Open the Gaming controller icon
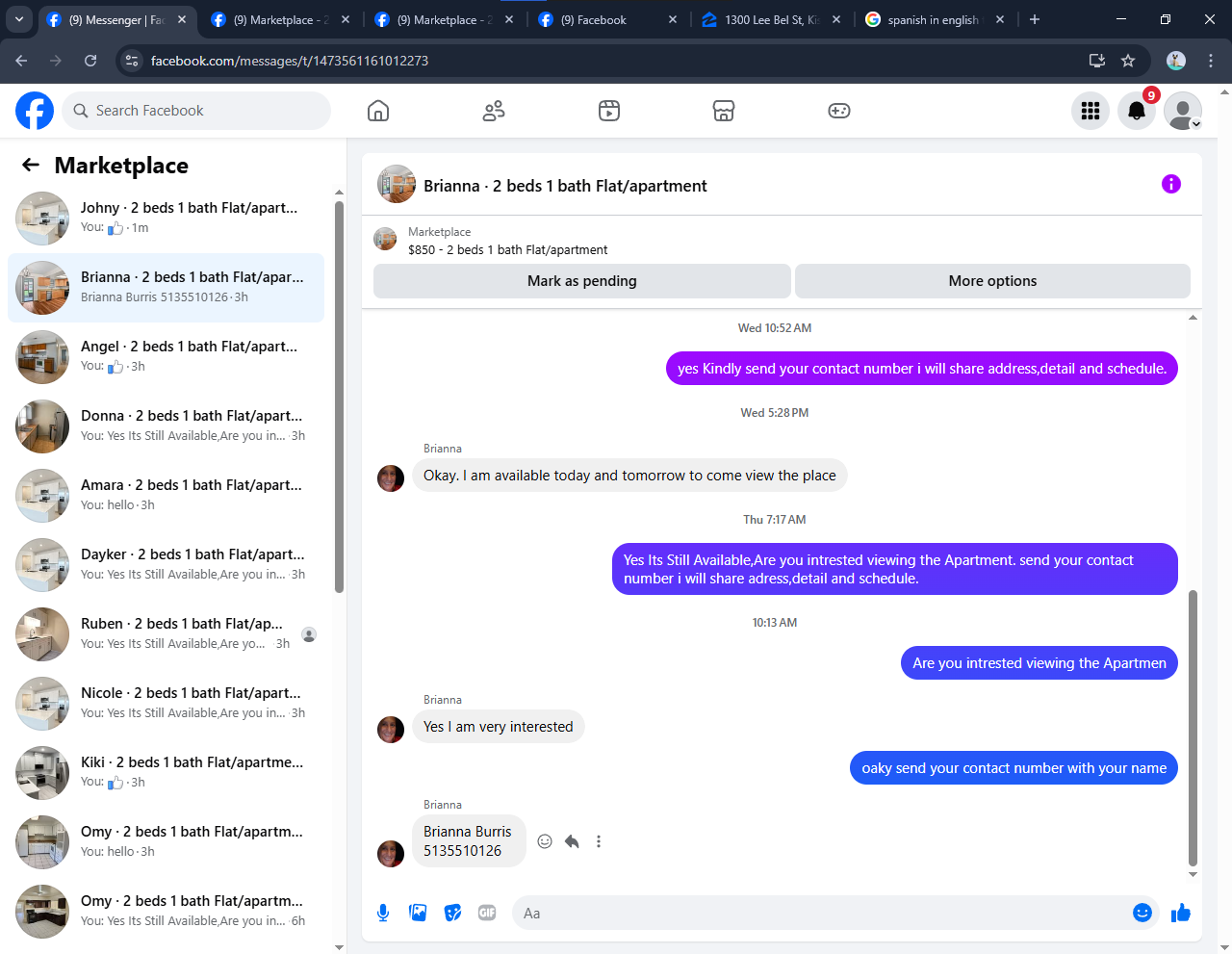 point(839,111)
